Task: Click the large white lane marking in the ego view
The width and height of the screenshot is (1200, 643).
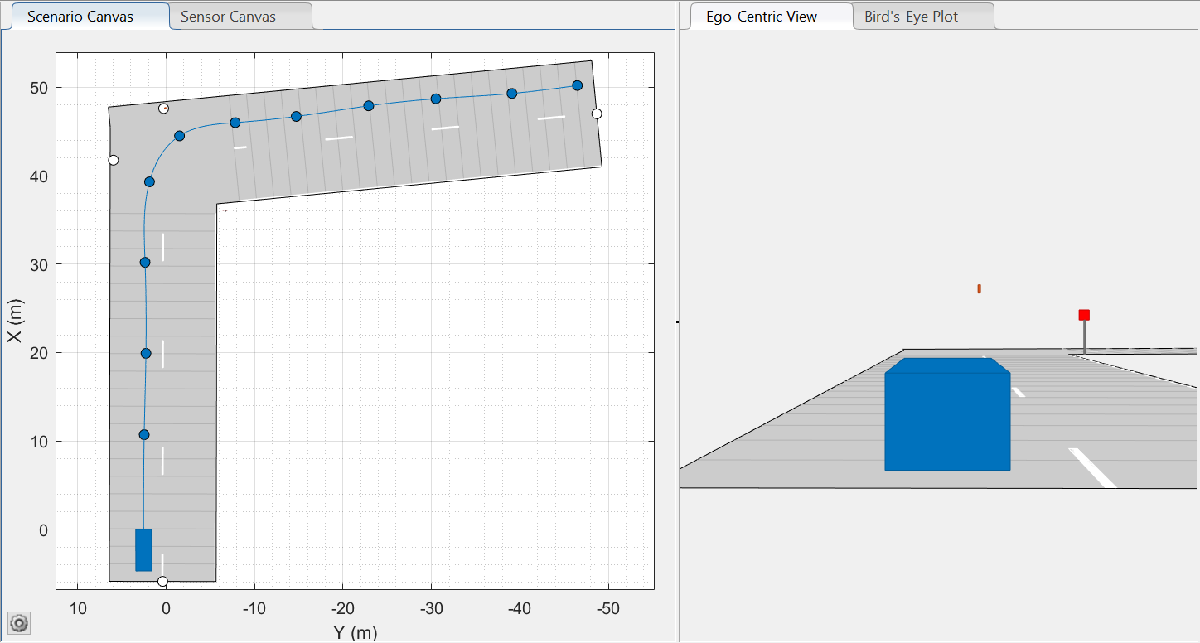Action: point(1091,467)
